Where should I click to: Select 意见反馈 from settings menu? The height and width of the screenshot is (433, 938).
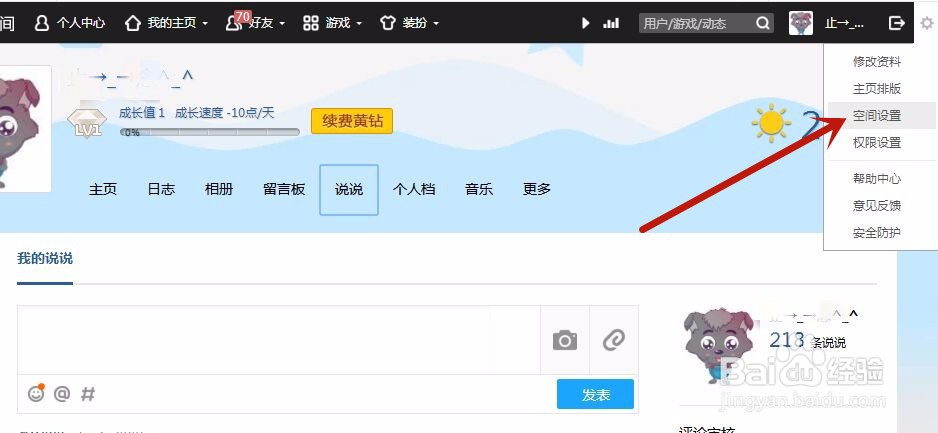pyautogui.click(x=876, y=205)
